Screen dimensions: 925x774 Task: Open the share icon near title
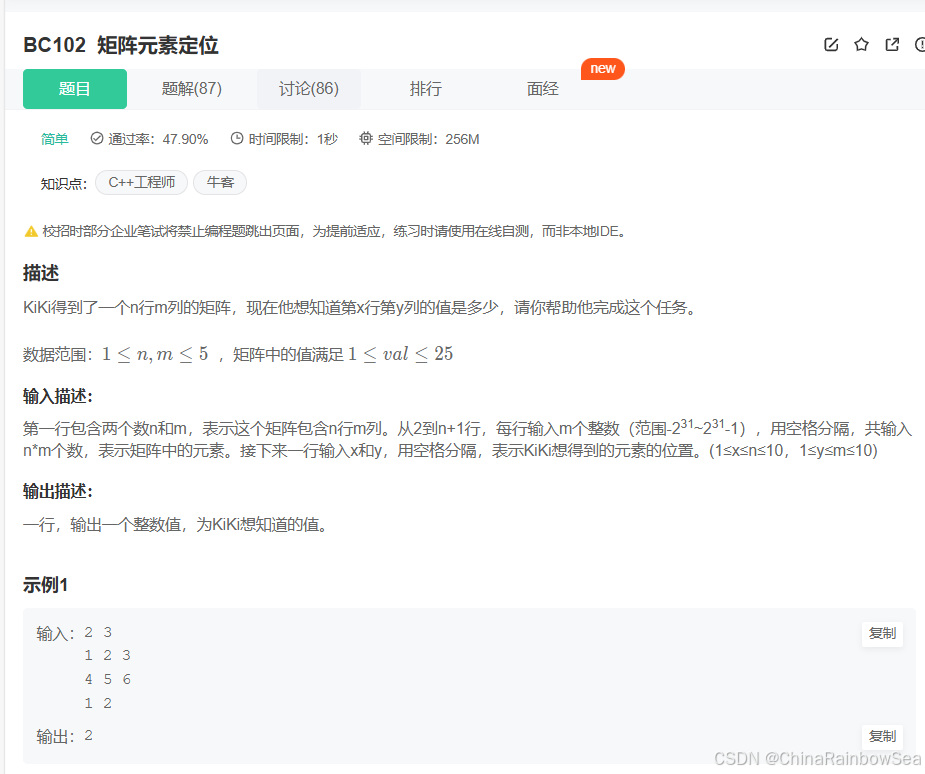click(x=892, y=45)
